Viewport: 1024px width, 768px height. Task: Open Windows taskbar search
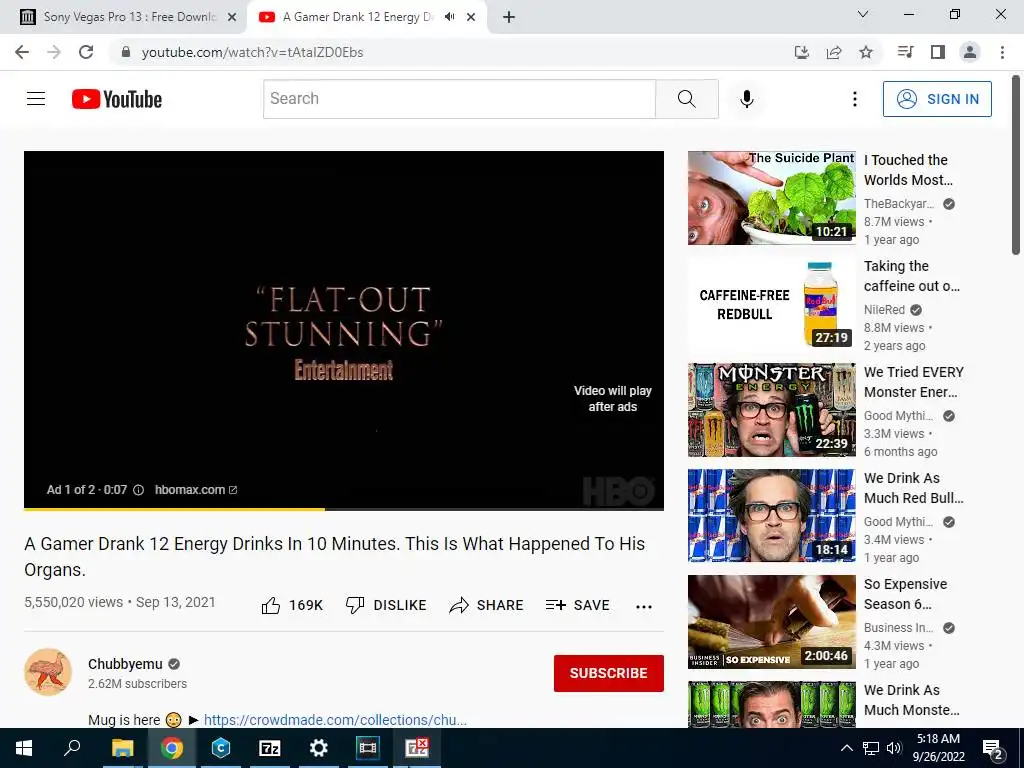pyautogui.click(x=72, y=748)
